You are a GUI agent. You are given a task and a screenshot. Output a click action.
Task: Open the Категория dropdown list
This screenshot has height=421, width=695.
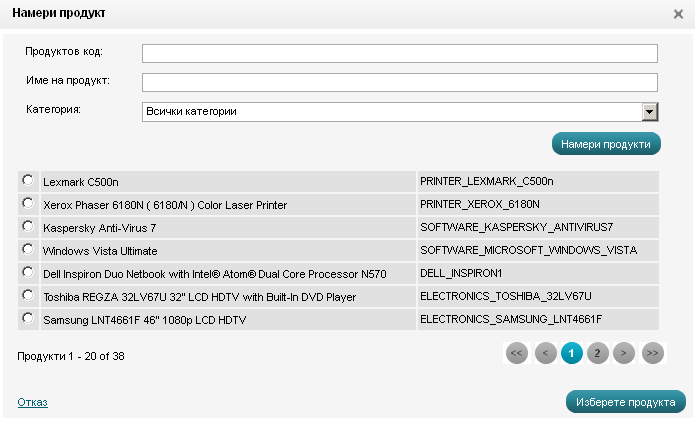[x=391, y=111]
